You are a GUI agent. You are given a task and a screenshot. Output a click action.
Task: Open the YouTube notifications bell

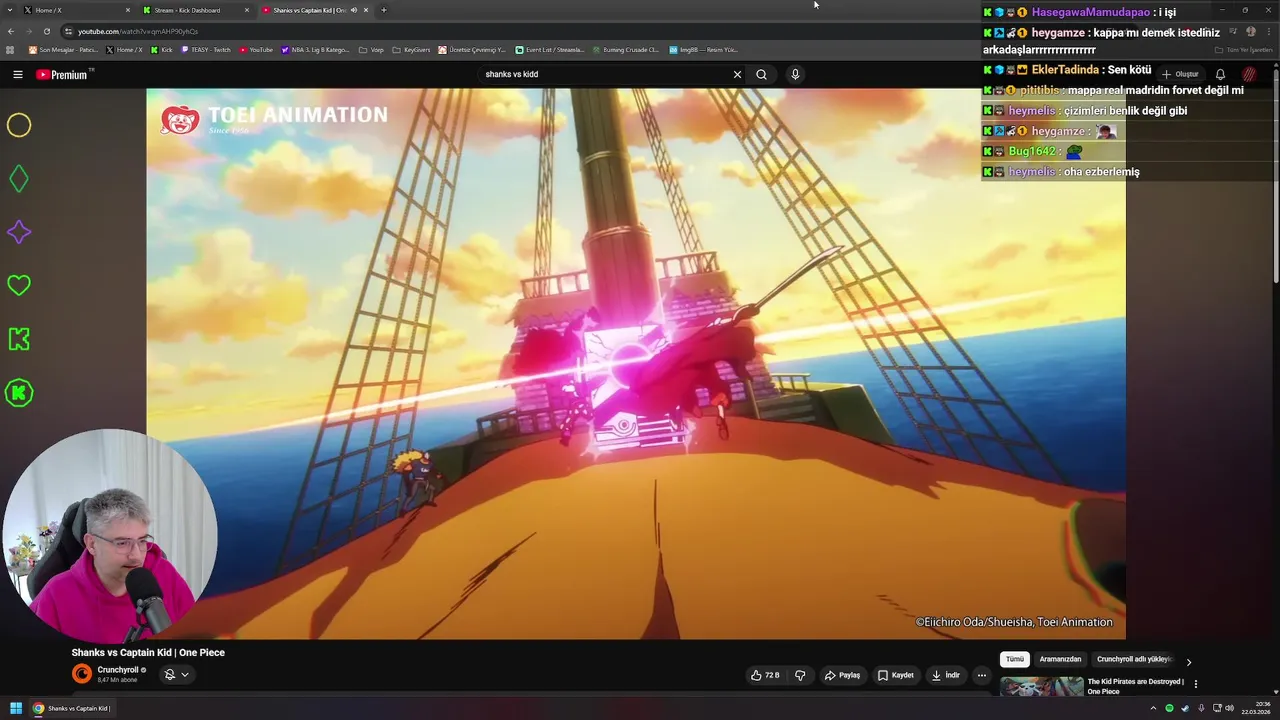click(x=1220, y=74)
